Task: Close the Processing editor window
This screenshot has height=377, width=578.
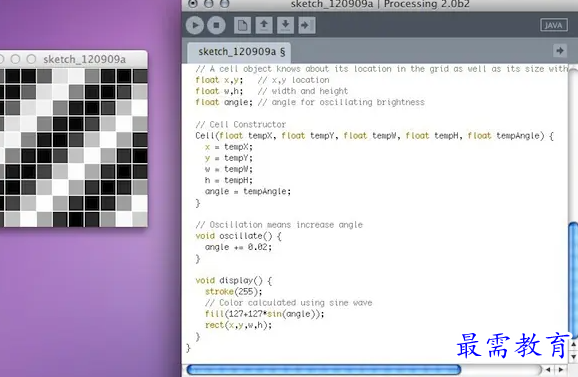Action: [193, 4]
